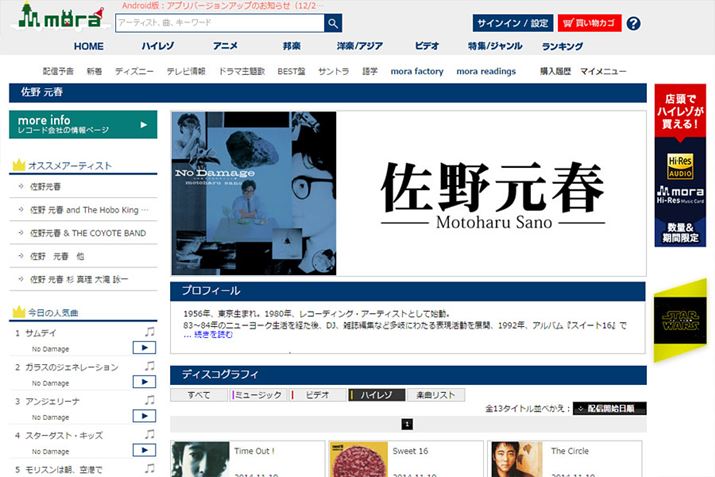The height and width of the screenshot is (477, 715).
Task: Open Sweet 16 album thumbnail
Action: 359,459
